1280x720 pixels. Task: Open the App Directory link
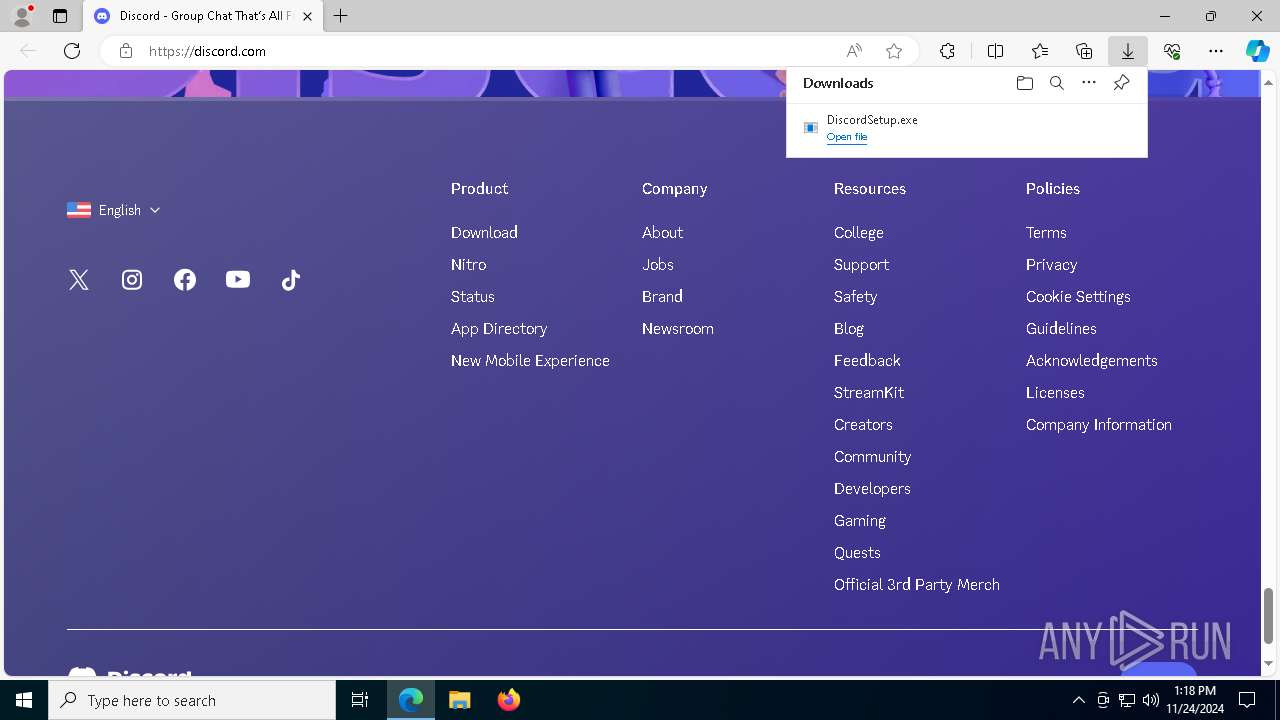[x=499, y=328]
